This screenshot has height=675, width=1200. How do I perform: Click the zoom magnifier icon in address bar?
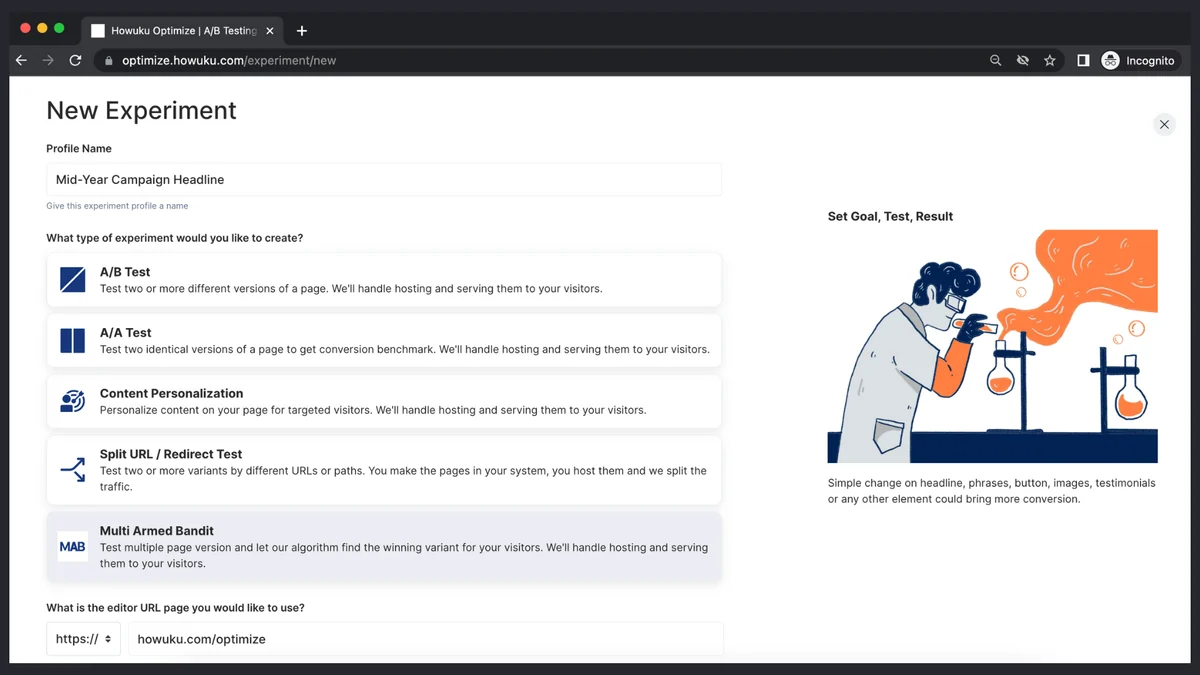995,60
